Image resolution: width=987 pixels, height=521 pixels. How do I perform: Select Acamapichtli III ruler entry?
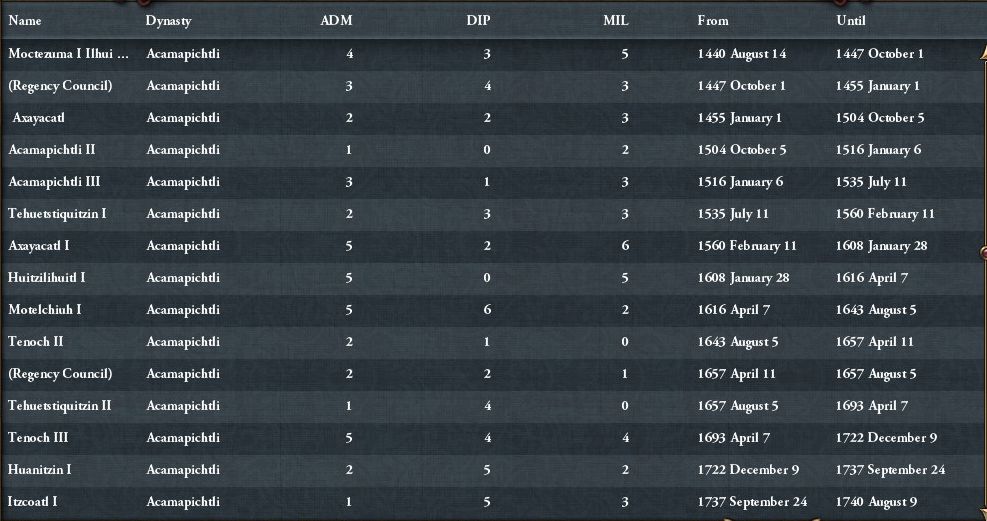[54, 182]
